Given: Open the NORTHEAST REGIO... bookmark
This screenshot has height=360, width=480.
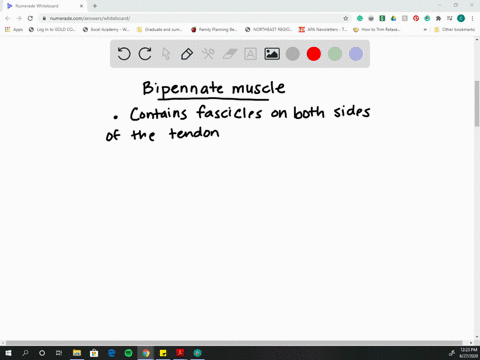Looking at the screenshot, I should (268, 29).
